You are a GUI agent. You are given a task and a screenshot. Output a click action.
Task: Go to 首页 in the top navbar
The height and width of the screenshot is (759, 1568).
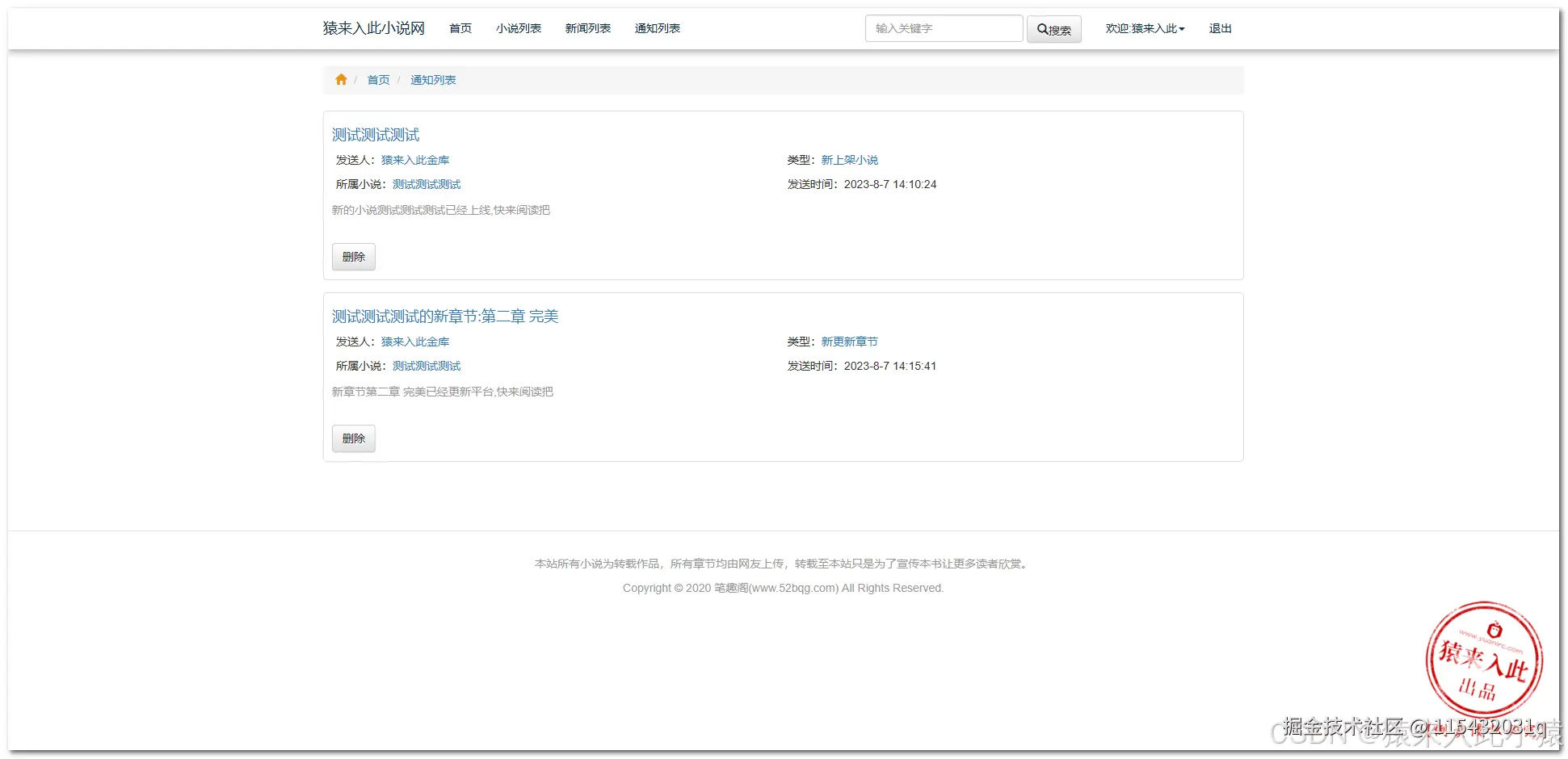460,28
